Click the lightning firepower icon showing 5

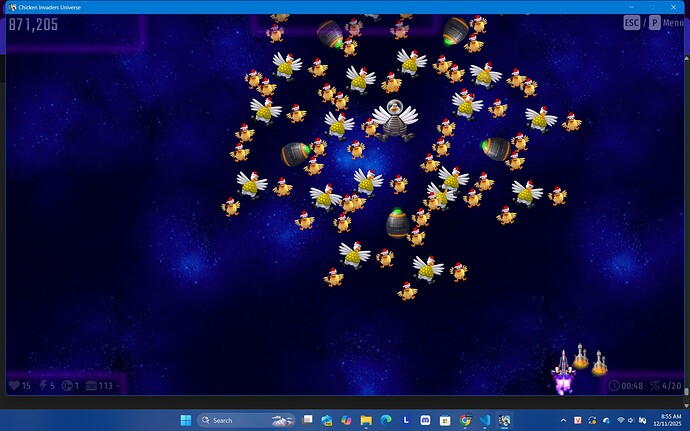[43, 386]
